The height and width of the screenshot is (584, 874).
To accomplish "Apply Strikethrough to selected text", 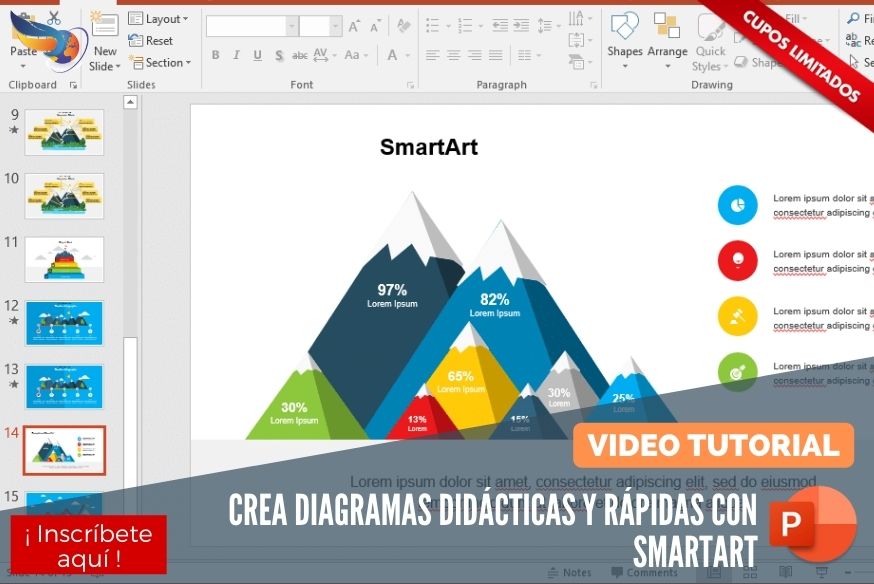I will [299, 52].
